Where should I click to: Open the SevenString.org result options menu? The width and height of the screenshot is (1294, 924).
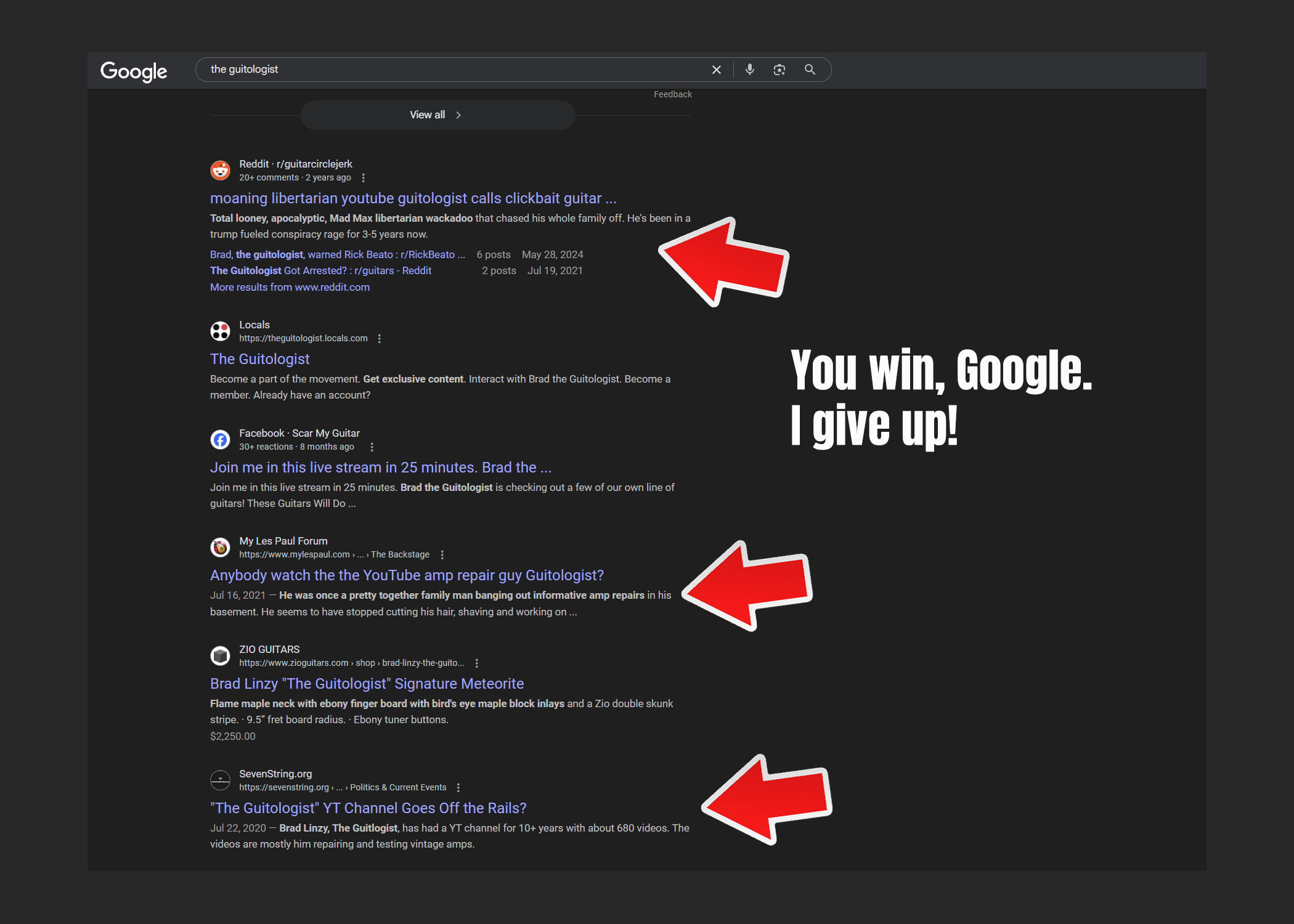pos(458,788)
